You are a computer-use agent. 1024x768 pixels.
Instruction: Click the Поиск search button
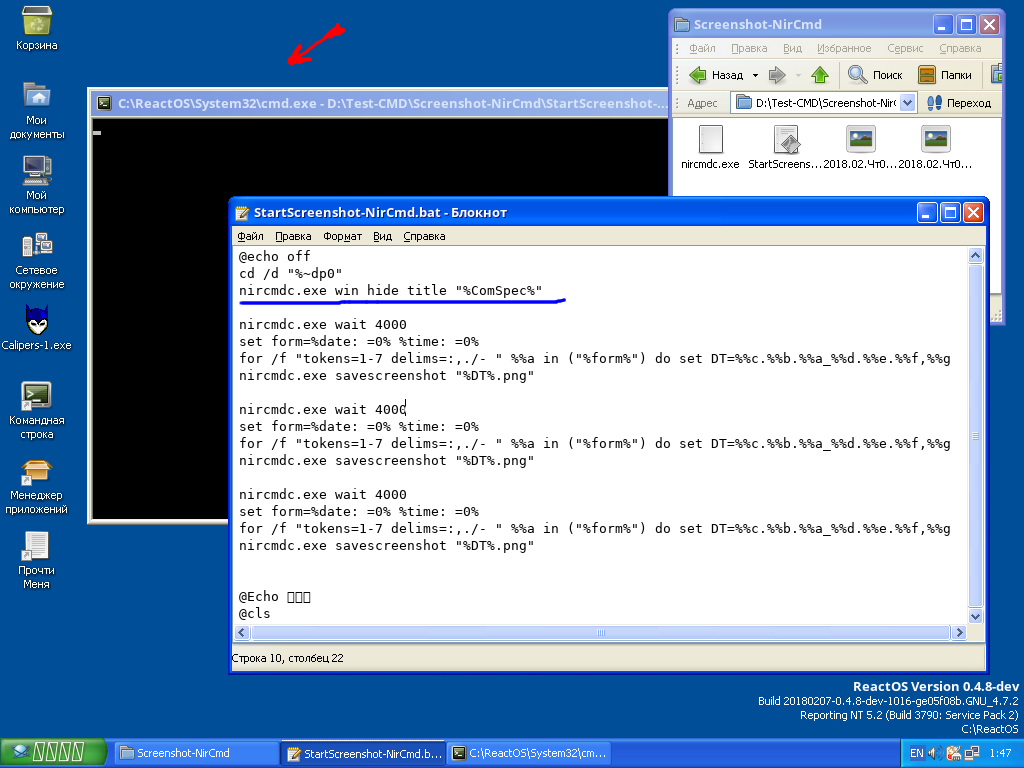click(x=876, y=75)
